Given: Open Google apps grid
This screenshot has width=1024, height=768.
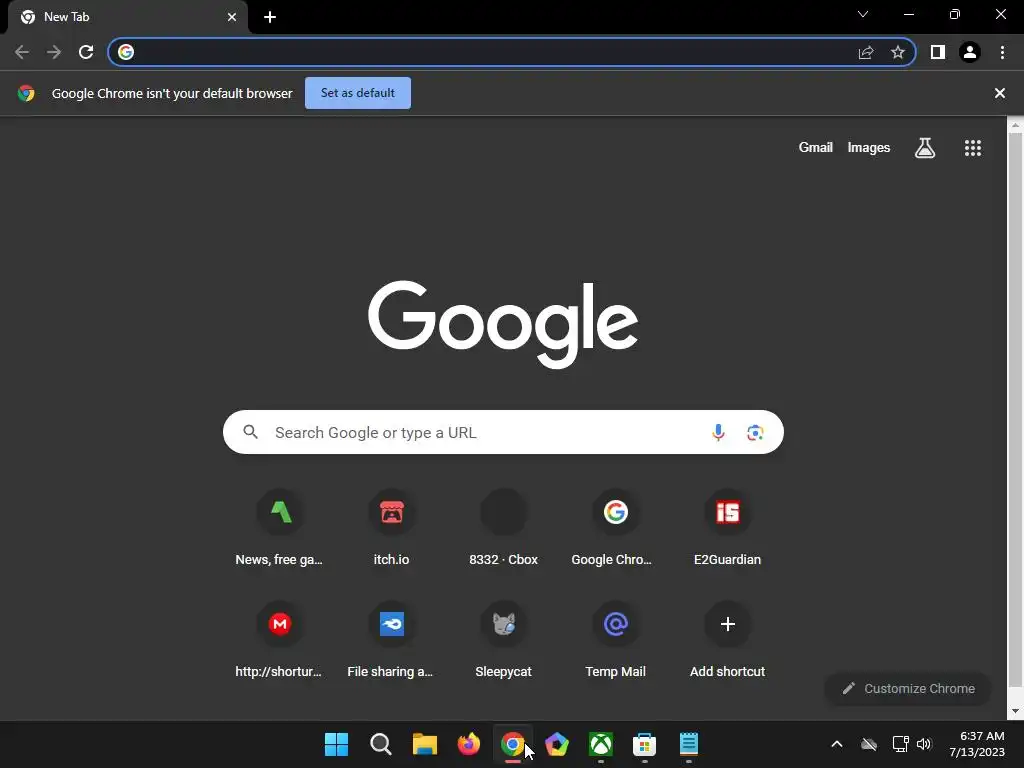Looking at the screenshot, I should point(972,148).
